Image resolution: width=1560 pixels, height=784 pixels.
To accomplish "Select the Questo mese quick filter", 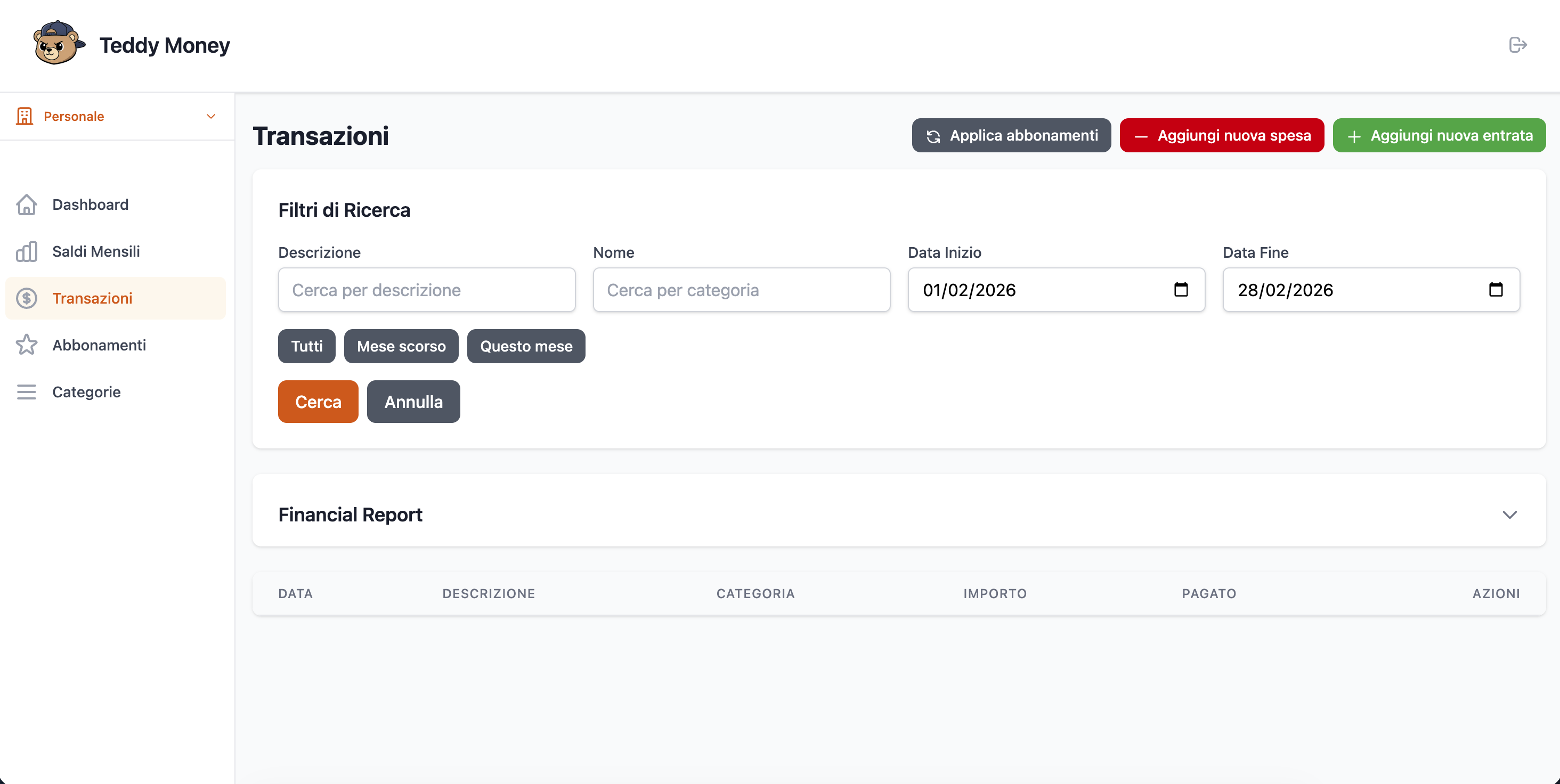I will point(526,346).
